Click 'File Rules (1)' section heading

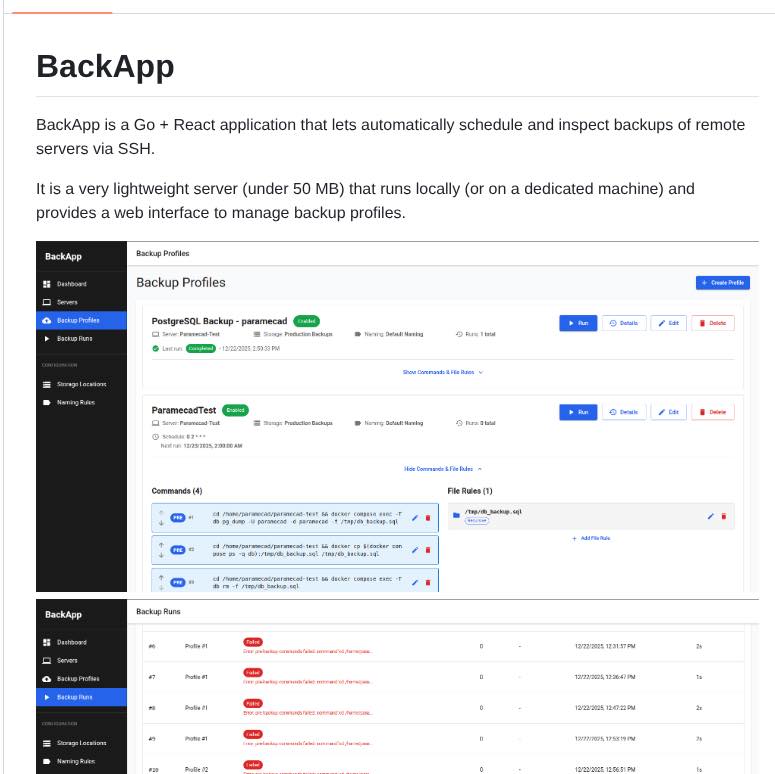click(x=470, y=491)
